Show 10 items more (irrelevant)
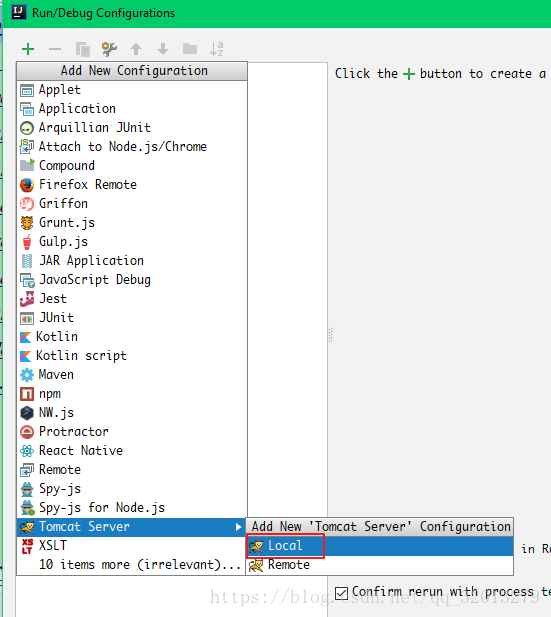Image resolution: width=551 pixels, height=617 pixels. (x=132, y=565)
